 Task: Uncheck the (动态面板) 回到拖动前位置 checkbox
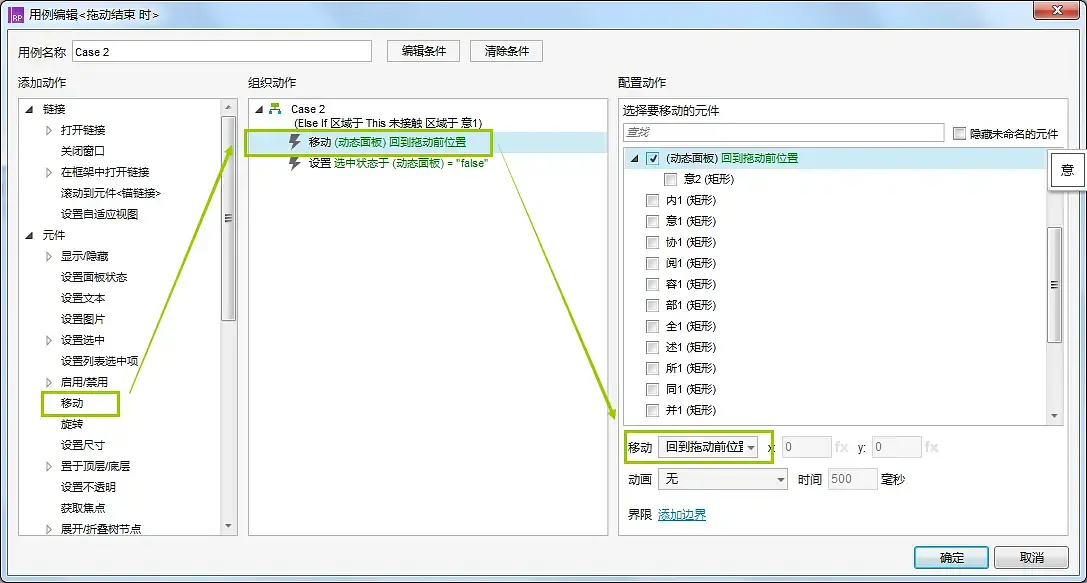653,158
